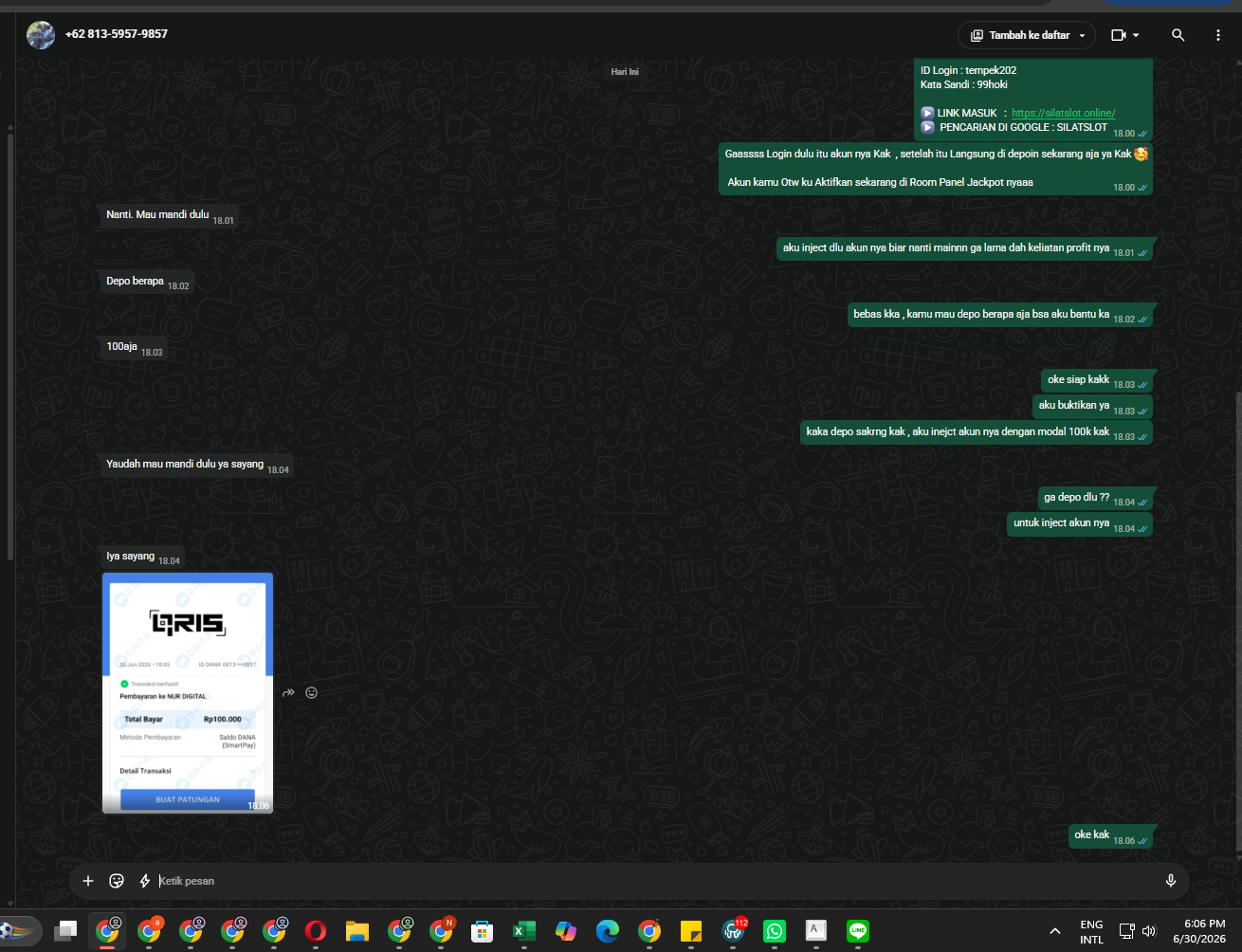The width and height of the screenshot is (1242, 952).
Task: Select the message "Iya sayang"
Action: click(x=142, y=557)
